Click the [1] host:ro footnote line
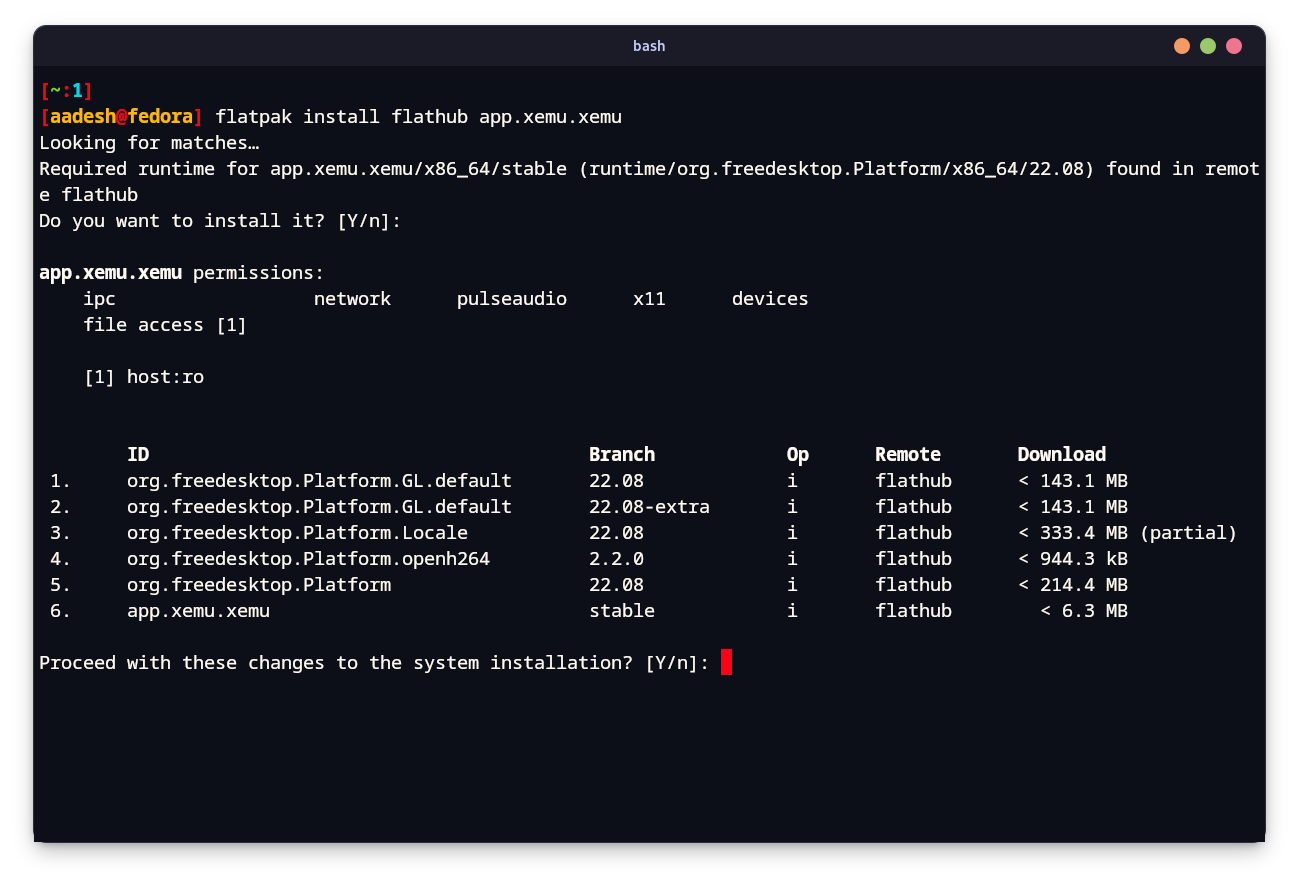 (x=144, y=377)
